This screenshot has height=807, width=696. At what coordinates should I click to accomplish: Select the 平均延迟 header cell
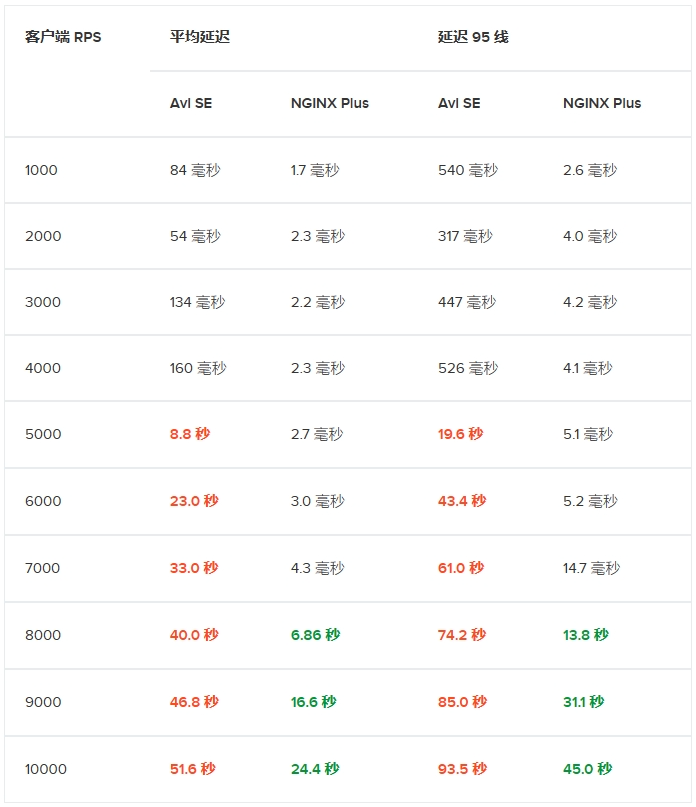(200, 37)
